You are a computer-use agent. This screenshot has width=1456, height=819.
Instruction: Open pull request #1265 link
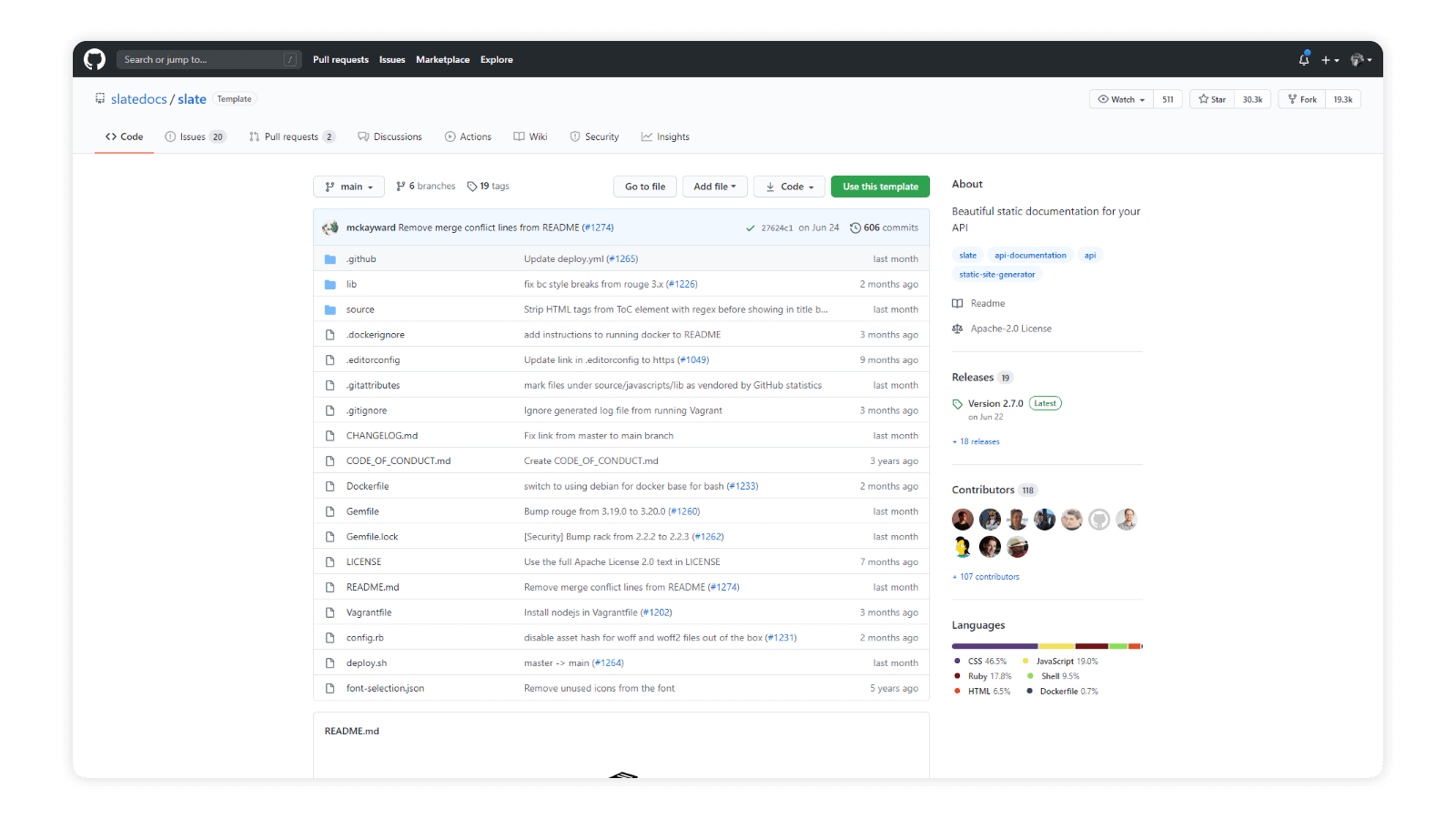[x=622, y=259]
